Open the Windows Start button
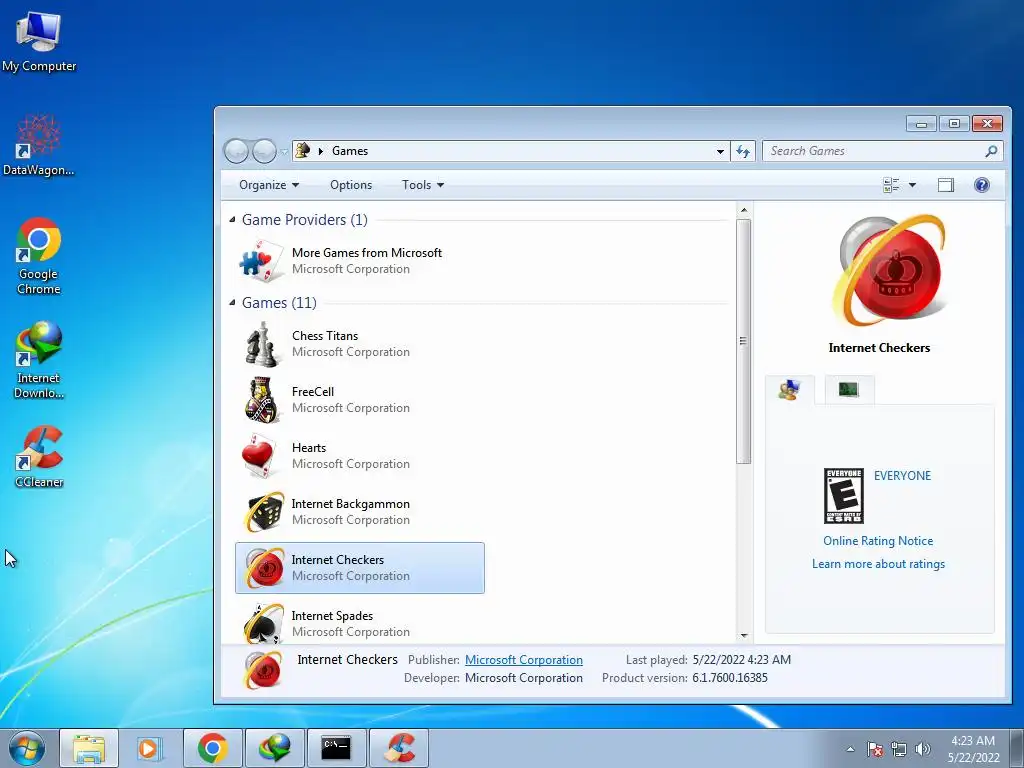The height and width of the screenshot is (768, 1024). [27, 748]
